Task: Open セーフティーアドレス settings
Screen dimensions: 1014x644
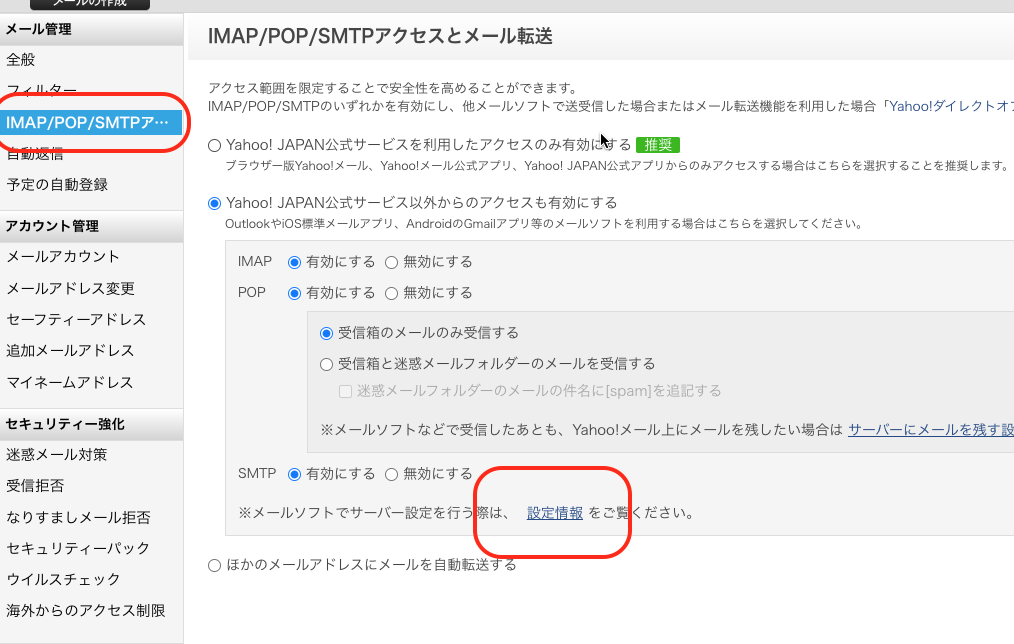Action: (76, 319)
